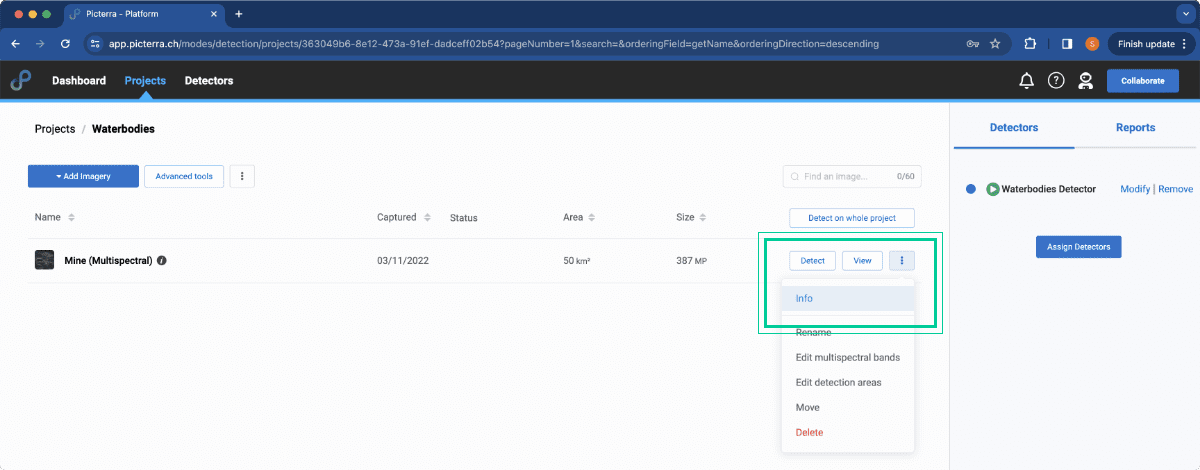The height and width of the screenshot is (470, 1200).
Task: Click the Assign Detectors button
Action: [1078, 246]
